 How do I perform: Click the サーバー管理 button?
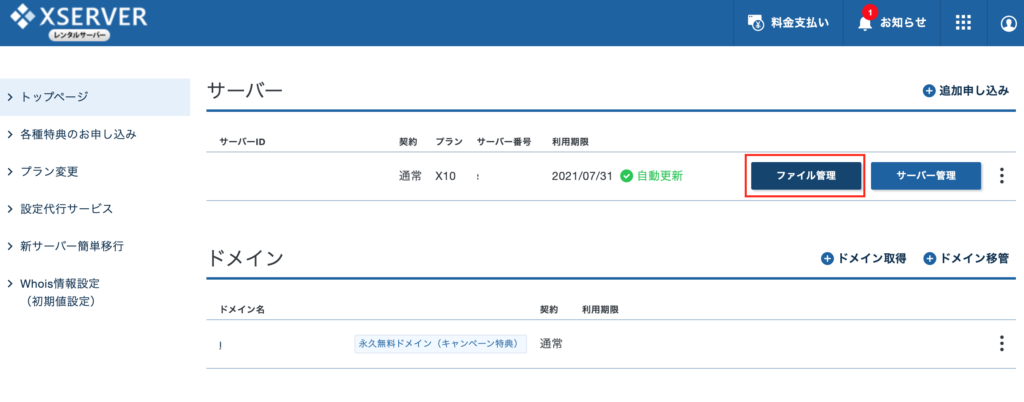(x=926, y=176)
